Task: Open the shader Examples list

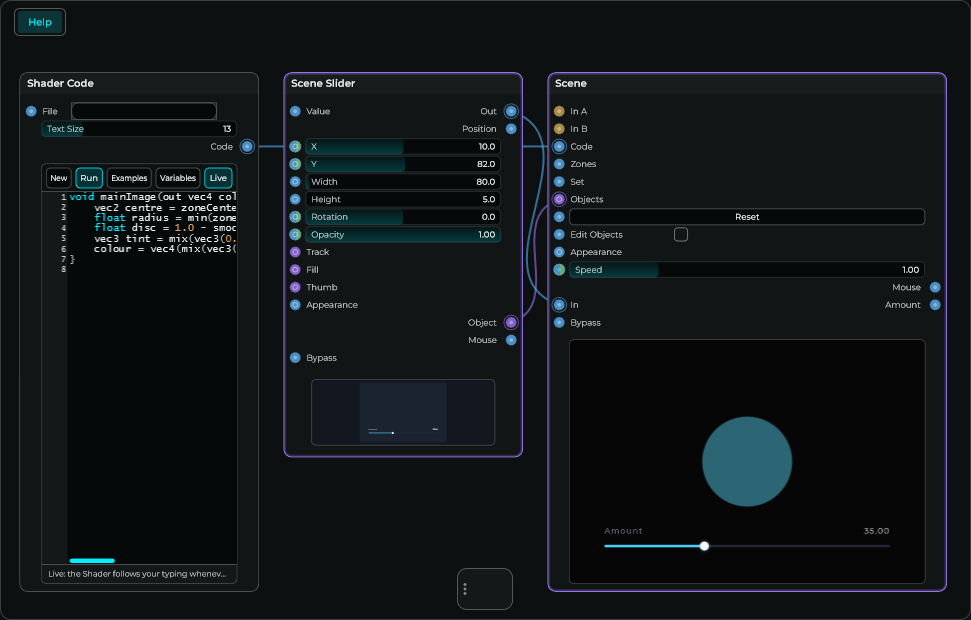Action: tap(129, 178)
